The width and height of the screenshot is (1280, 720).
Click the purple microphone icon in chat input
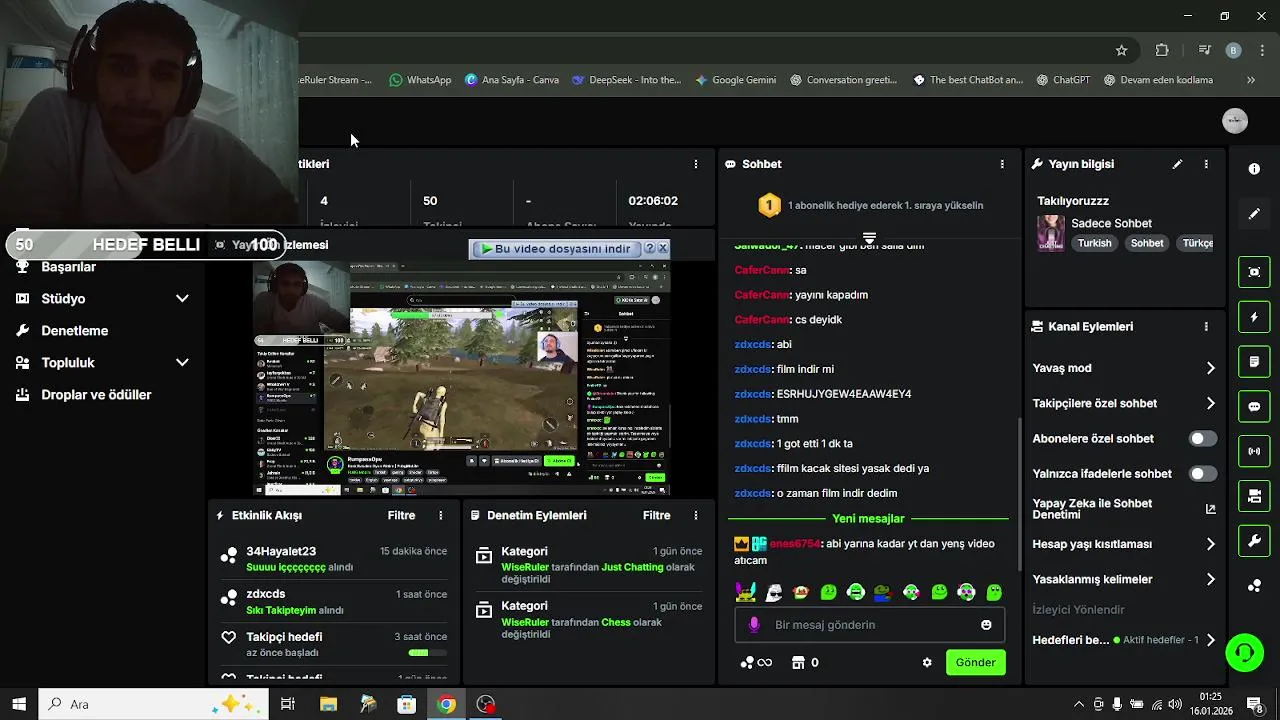click(754, 625)
